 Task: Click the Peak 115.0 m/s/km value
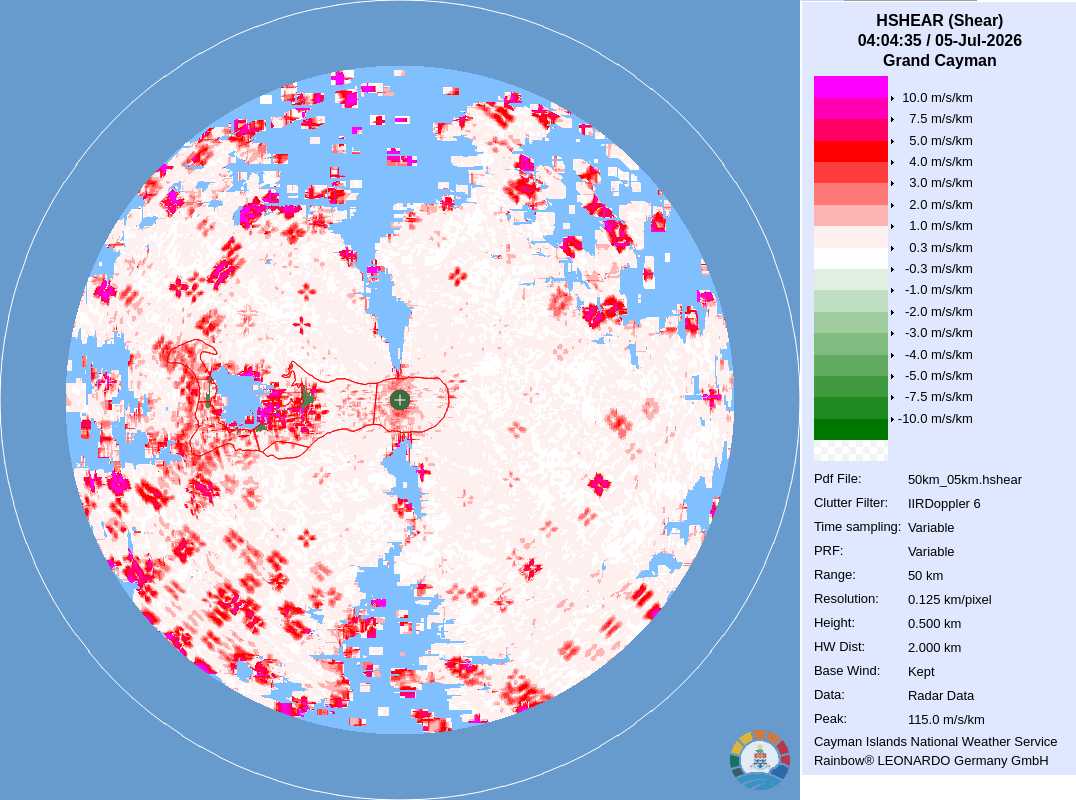click(x=946, y=720)
